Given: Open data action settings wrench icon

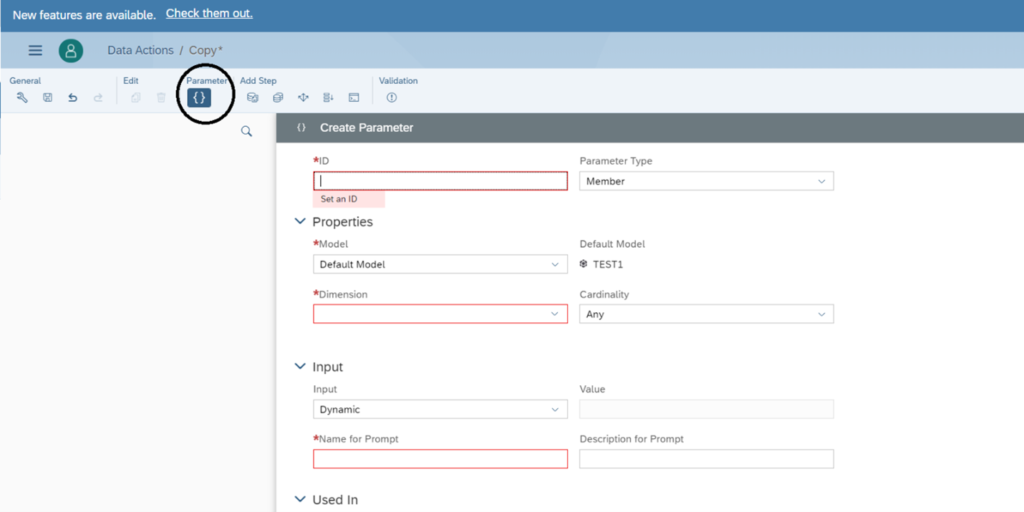Looking at the screenshot, I should pos(22,98).
